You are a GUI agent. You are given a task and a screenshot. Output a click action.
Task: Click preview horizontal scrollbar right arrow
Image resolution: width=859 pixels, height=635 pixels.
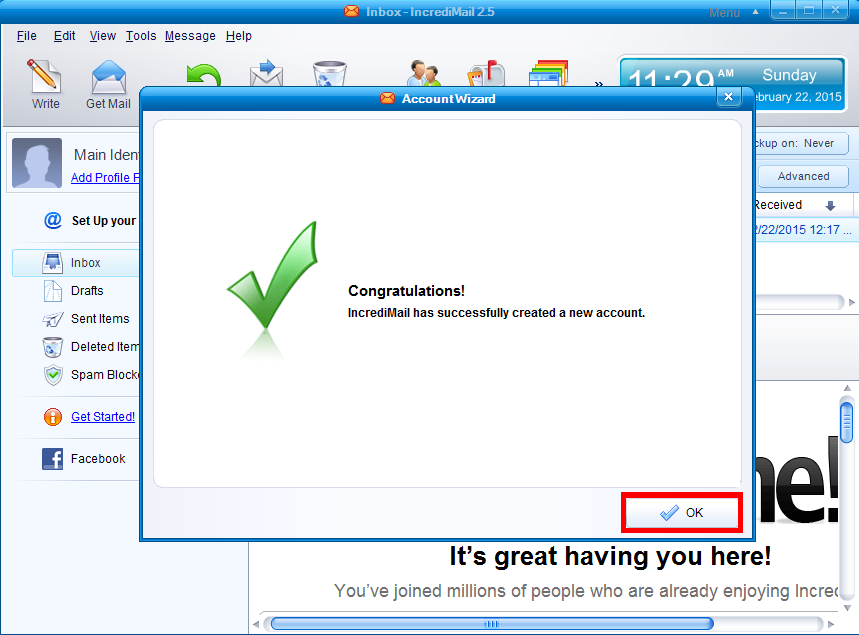point(831,624)
